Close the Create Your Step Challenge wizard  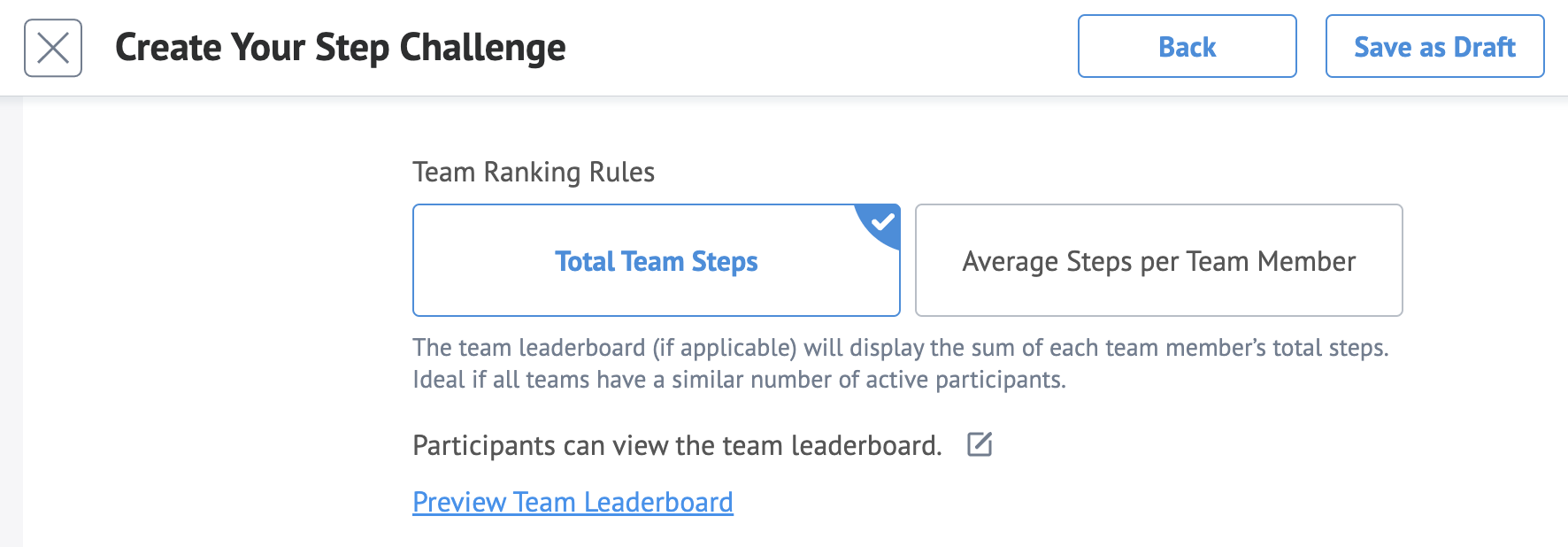[53, 48]
